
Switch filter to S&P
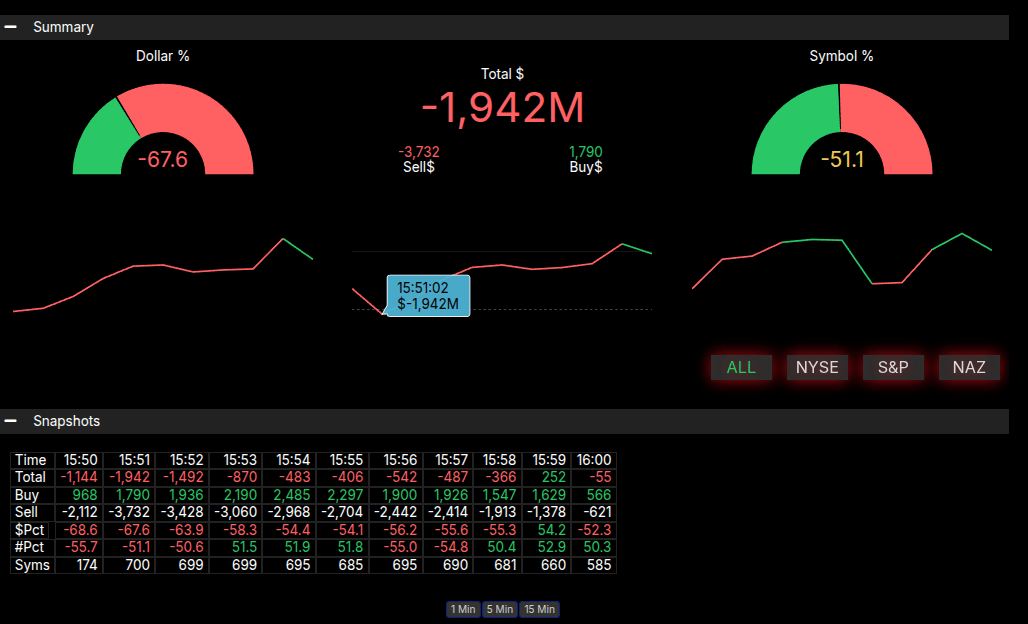click(893, 367)
